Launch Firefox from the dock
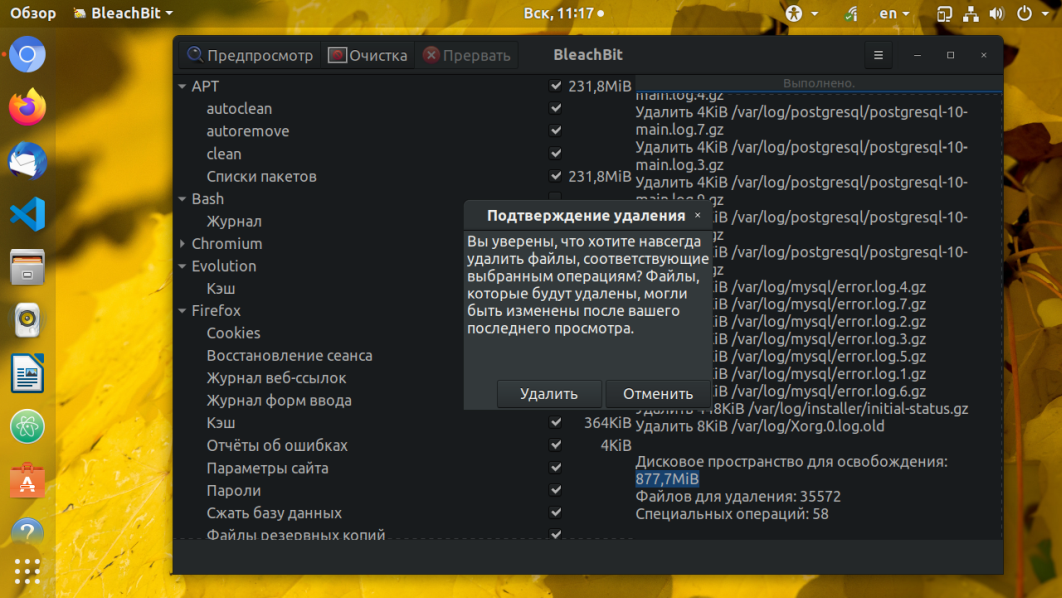The width and height of the screenshot is (1062, 598). pos(27,107)
